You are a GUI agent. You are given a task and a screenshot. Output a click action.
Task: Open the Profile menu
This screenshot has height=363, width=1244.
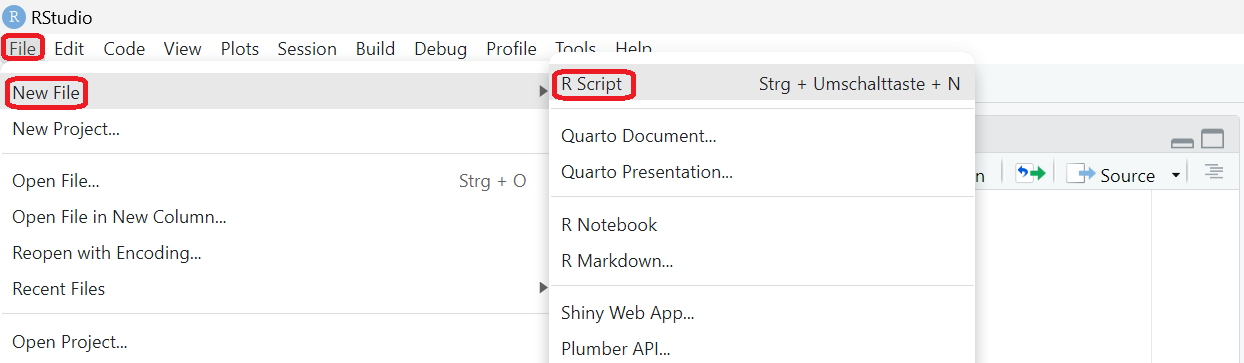click(x=511, y=48)
